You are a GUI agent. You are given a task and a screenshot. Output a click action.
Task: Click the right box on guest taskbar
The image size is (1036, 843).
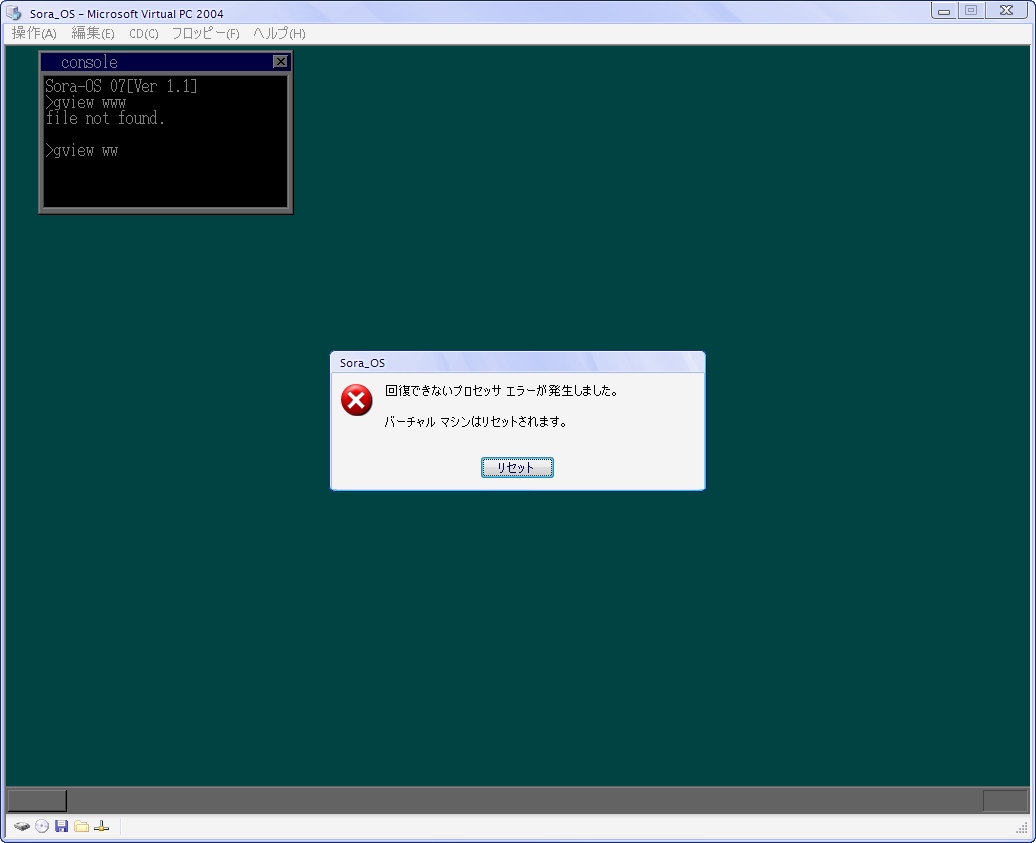[x=1006, y=801]
